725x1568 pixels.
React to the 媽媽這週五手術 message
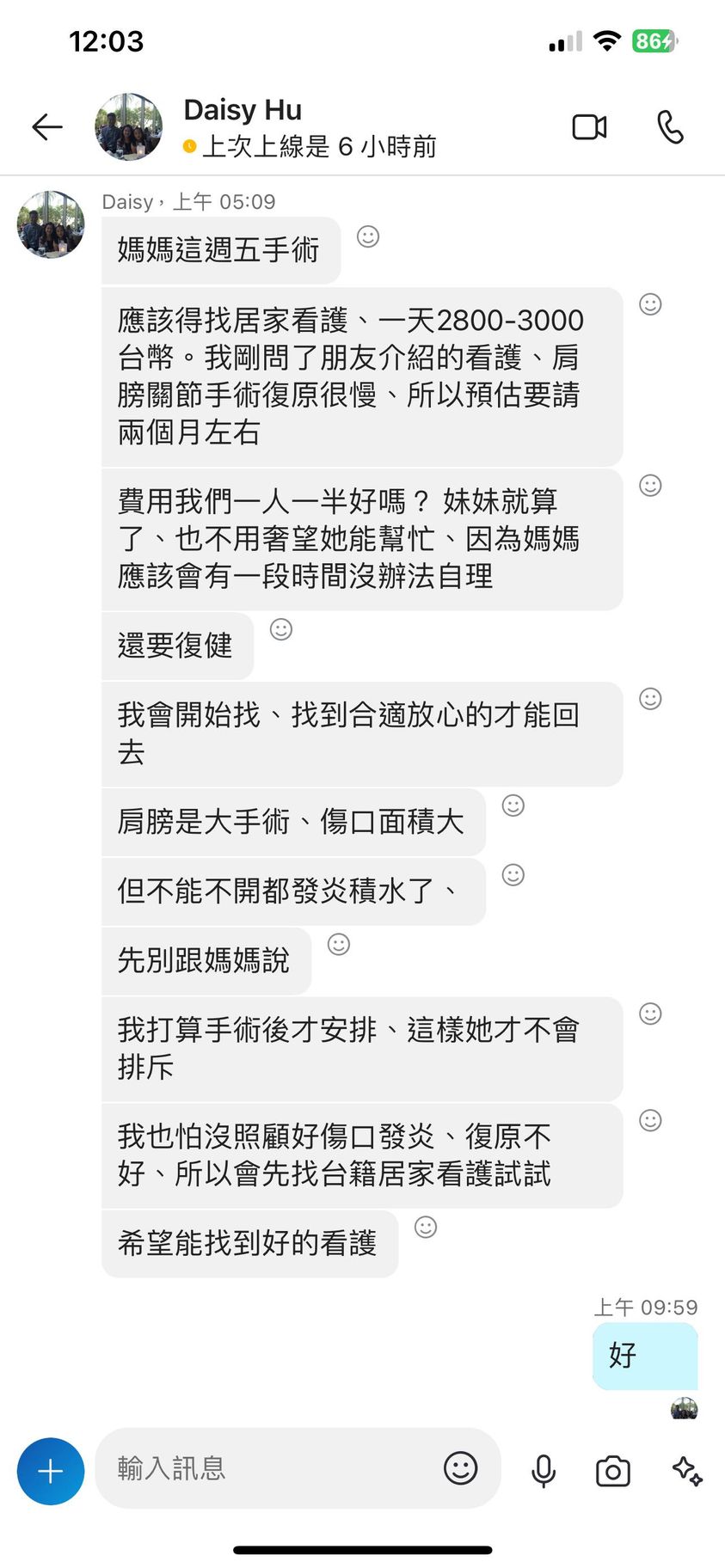[368, 236]
